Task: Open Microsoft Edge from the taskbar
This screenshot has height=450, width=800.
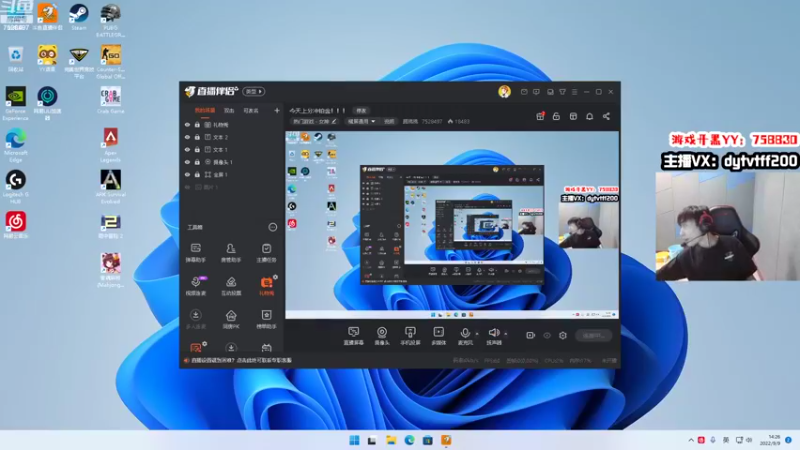Action: (x=409, y=440)
